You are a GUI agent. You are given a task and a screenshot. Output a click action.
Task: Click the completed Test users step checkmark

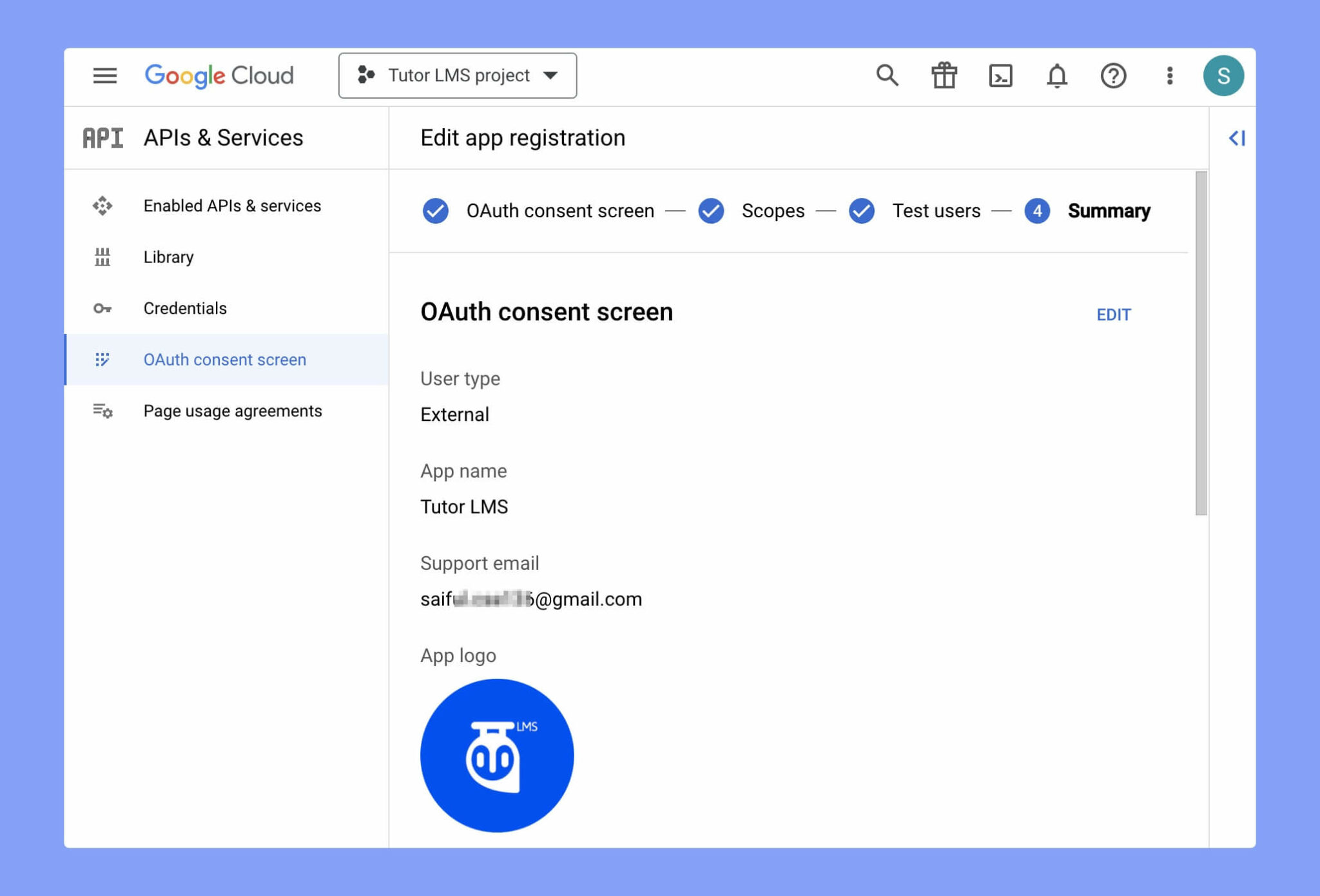[x=861, y=211]
